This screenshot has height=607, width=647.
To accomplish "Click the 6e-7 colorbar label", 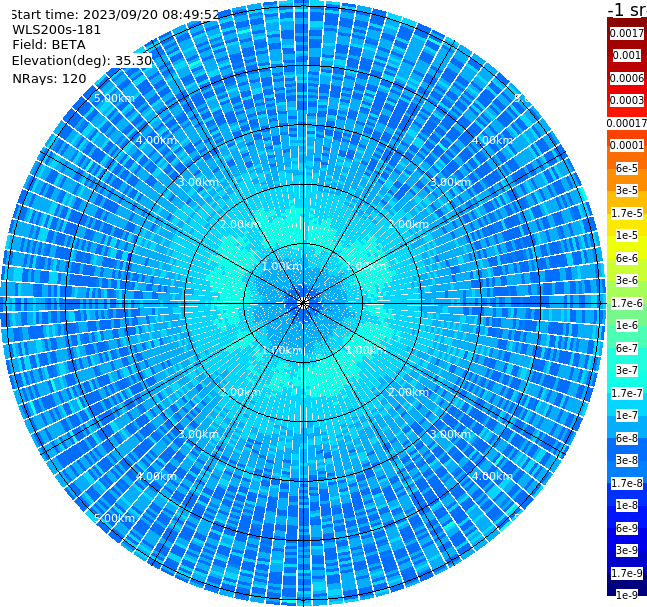I will coord(627,348).
